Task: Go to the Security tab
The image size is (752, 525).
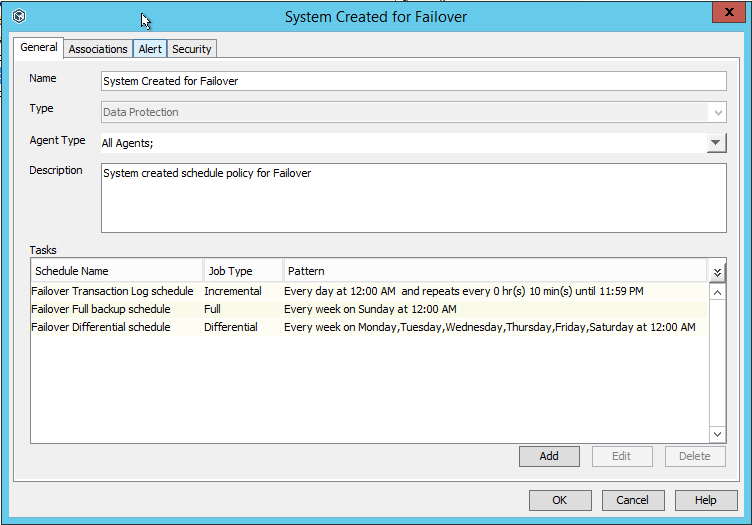Action: pyautogui.click(x=191, y=49)
